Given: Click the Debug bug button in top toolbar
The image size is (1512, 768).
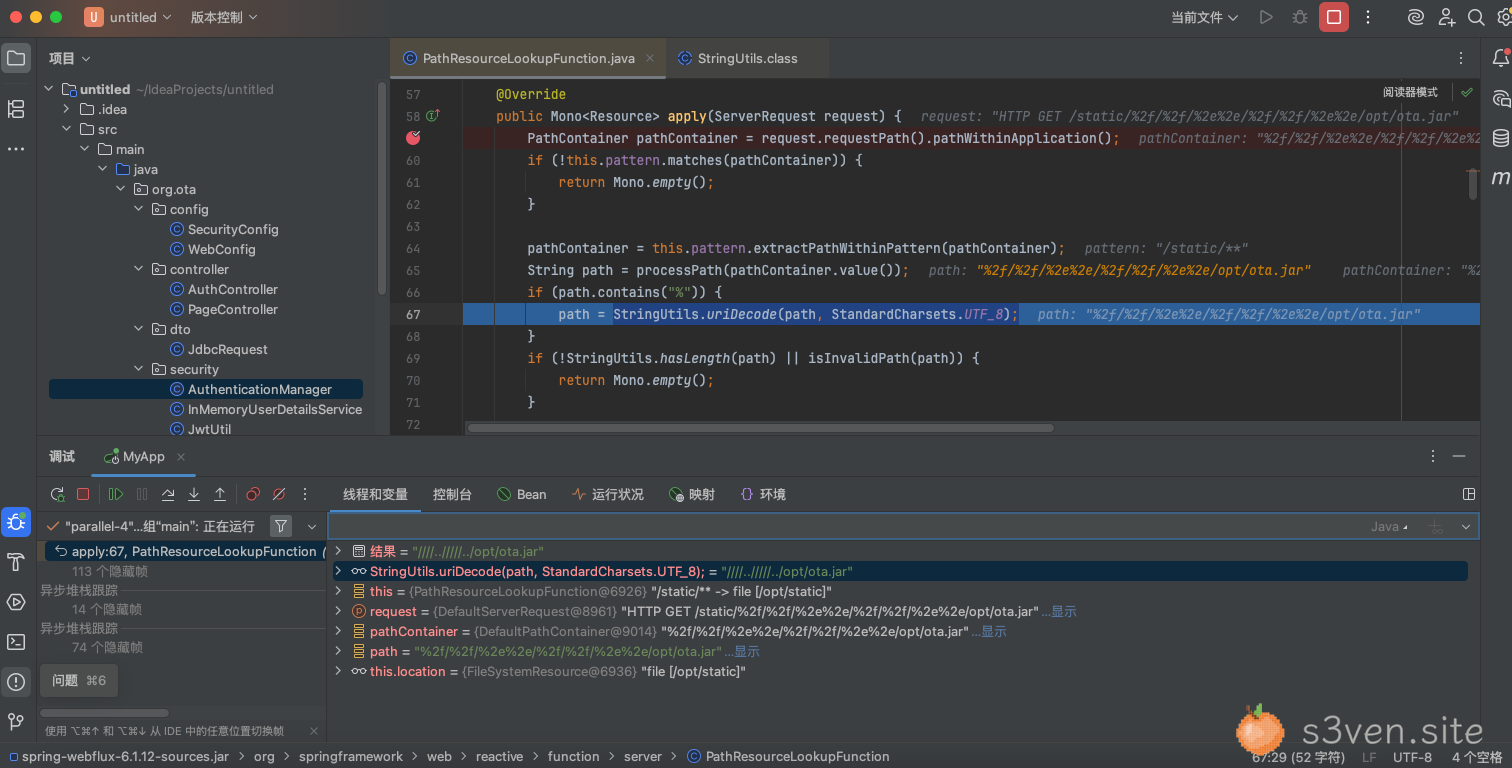Looking at the screenshot, I should [1299, 17].
